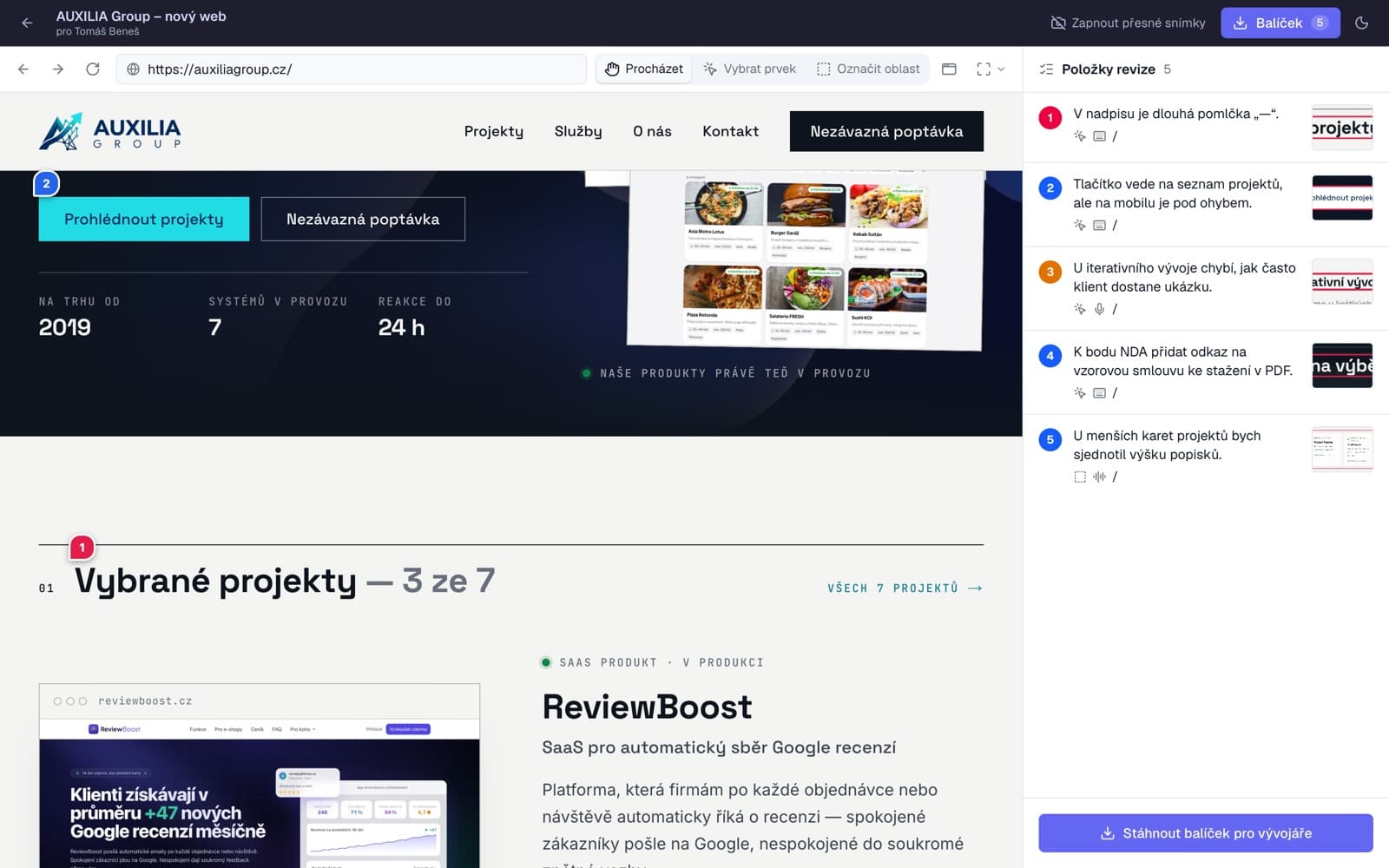Click the AUXILIA Group logo
This screenshot has width=1389, height=868.
(x=110, y=132)
